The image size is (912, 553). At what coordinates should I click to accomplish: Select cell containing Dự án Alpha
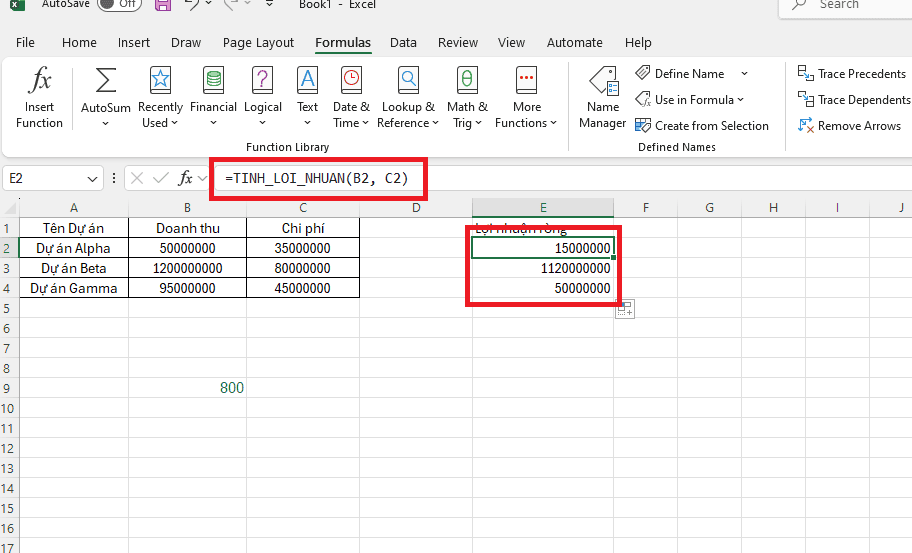coord(73,248)
